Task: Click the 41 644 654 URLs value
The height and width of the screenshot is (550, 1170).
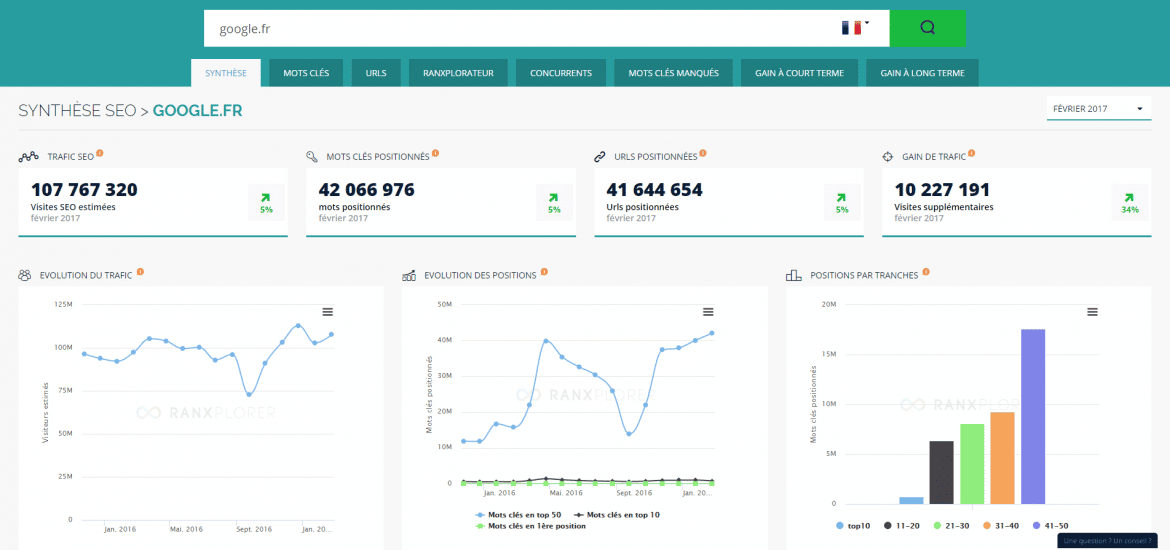Action: tap(654, 190)
